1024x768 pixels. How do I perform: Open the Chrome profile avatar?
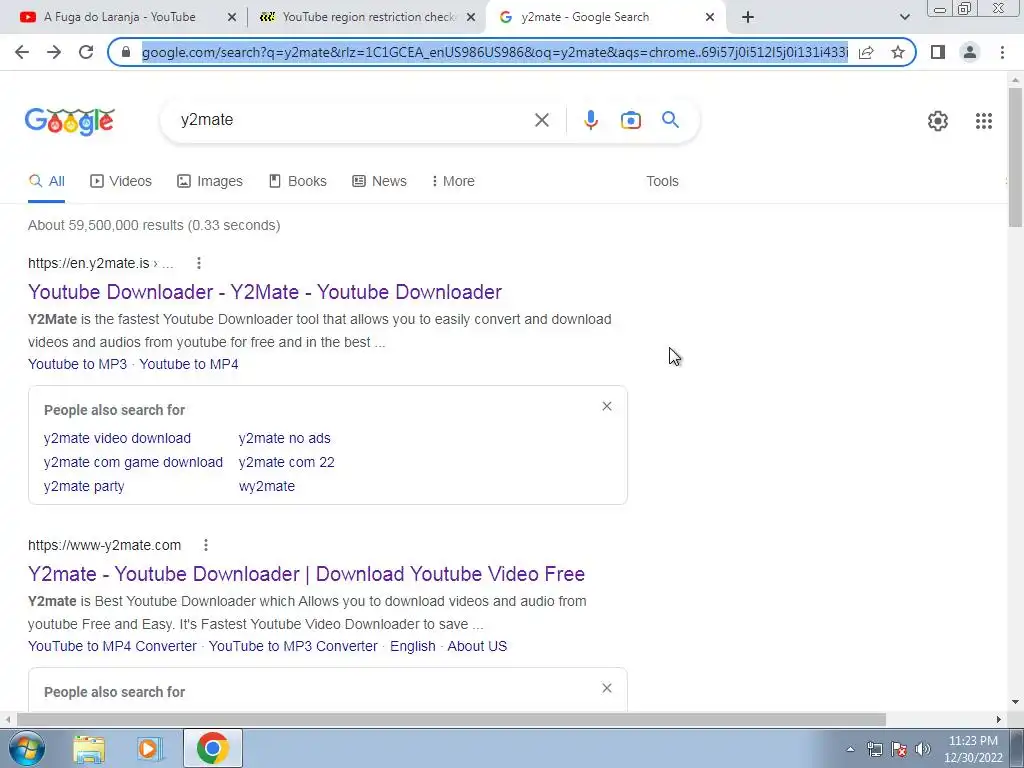970,52
